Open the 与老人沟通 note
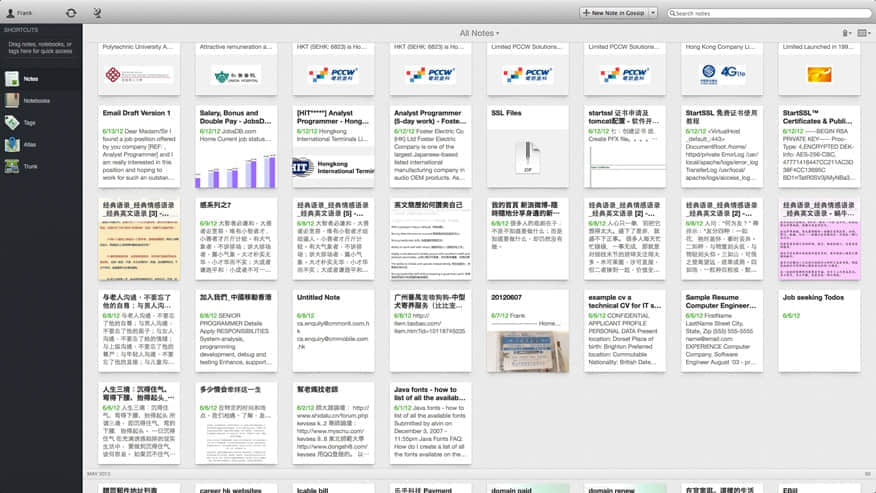Screen dimensions: 876x493 (x=139, y=331)
